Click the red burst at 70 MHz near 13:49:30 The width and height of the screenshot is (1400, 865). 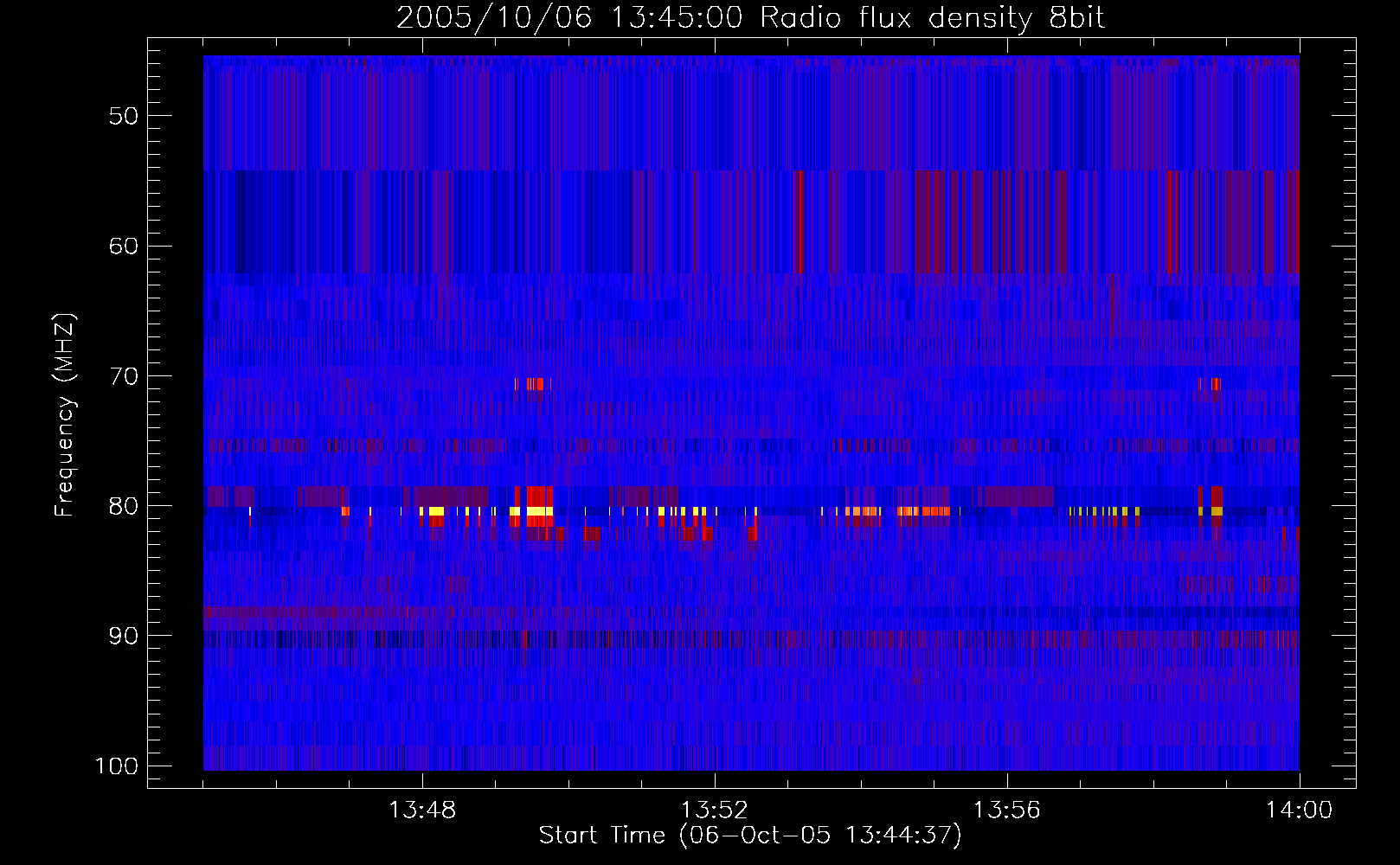(533, 384)
